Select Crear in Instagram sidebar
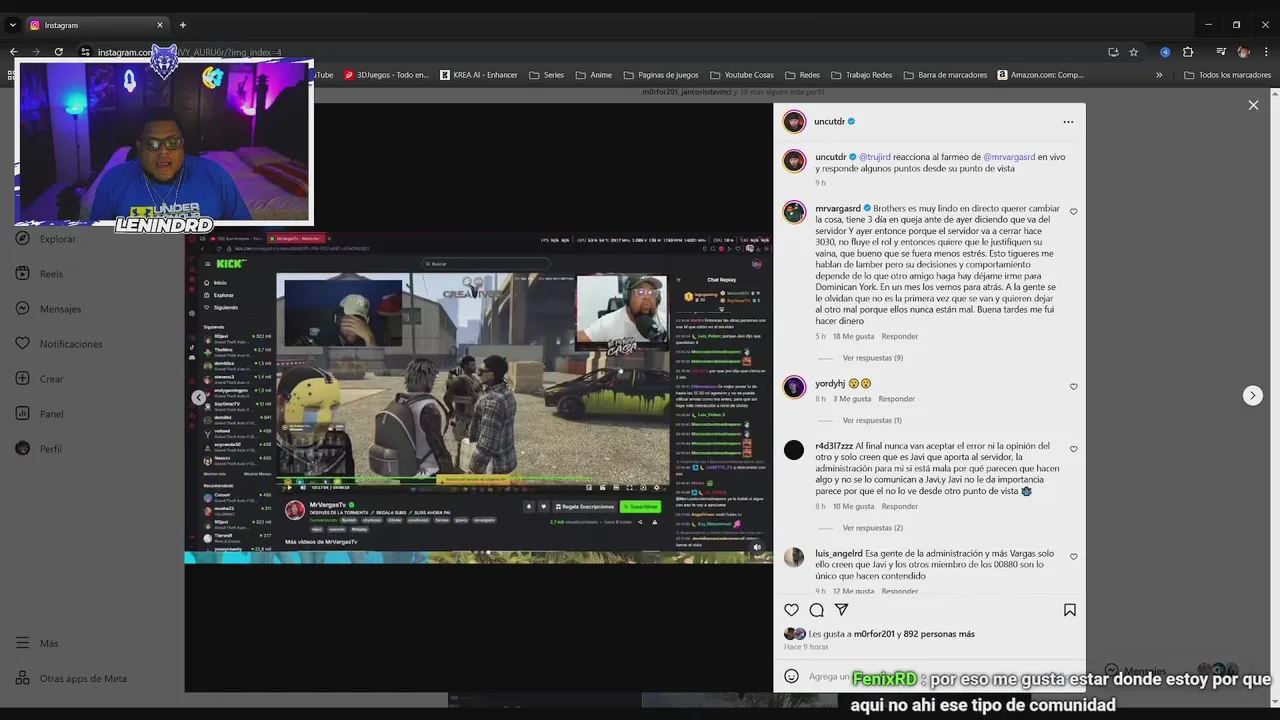1280x720 pixels. tap(39, 379)
